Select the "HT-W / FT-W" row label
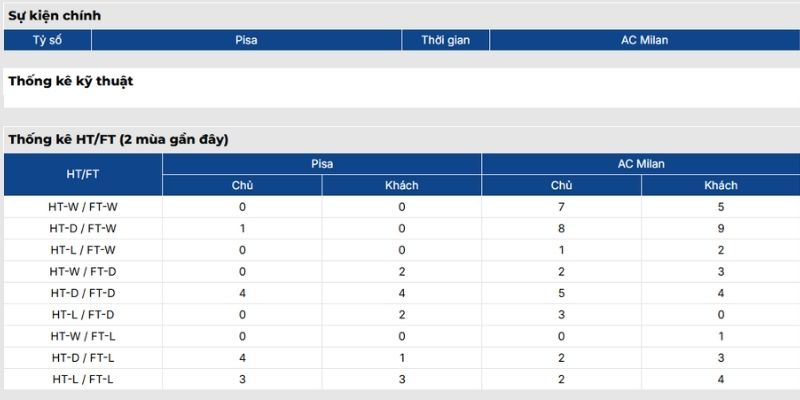The image size is (800, 400). tap(83, 207)
